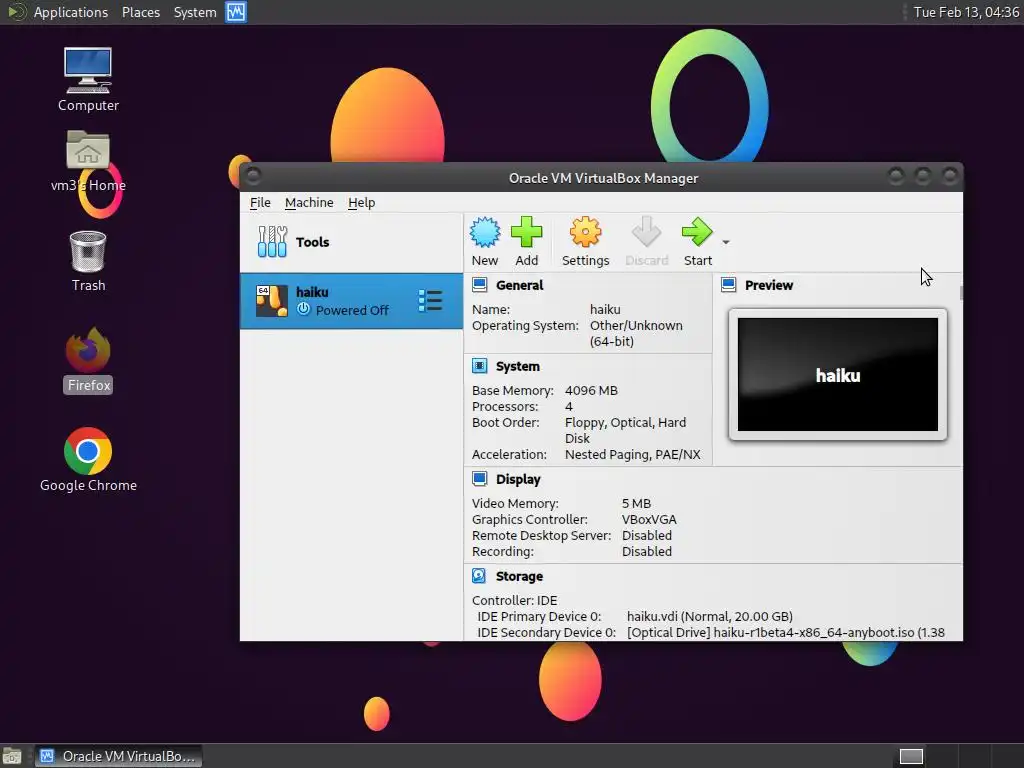Click the haiku OS badge icon
1024x768 pixels.
272,301
